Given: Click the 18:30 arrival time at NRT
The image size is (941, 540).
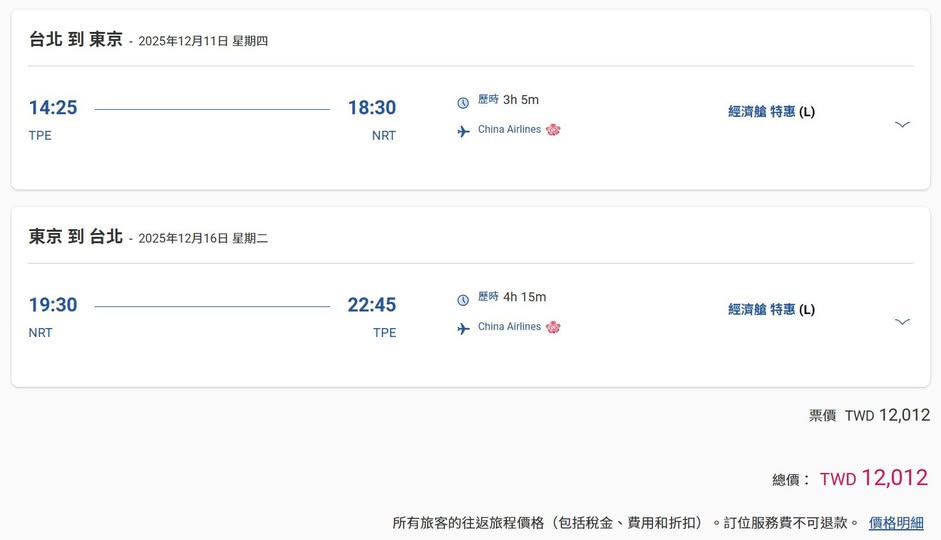Looking at the screenshot, I should [x=372, y=108].
